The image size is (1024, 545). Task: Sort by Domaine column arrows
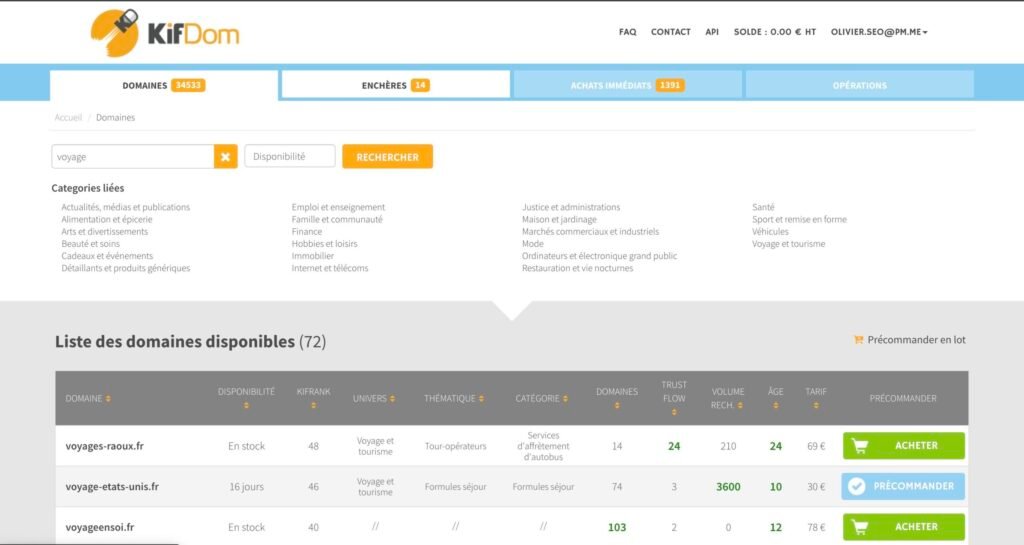108,399
